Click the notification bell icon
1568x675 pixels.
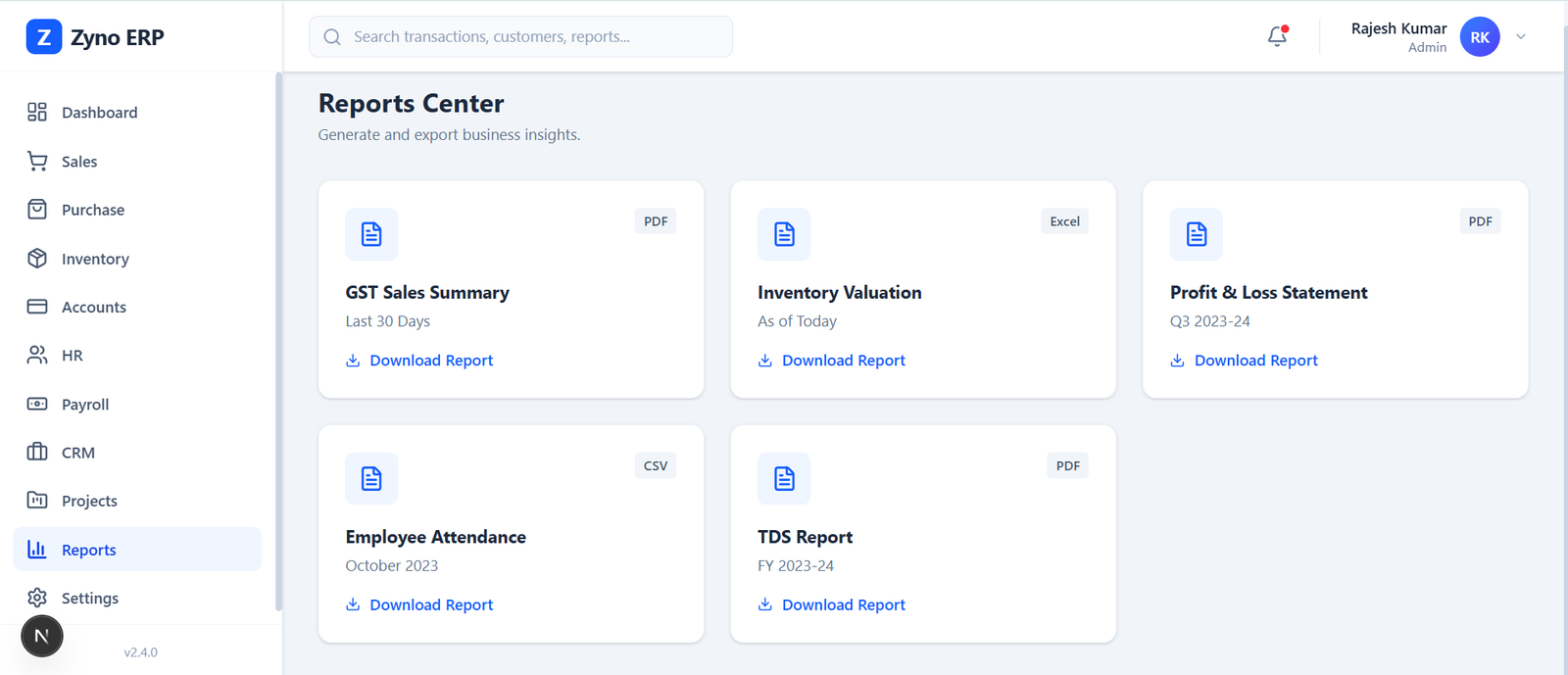tap(1276, 37)
